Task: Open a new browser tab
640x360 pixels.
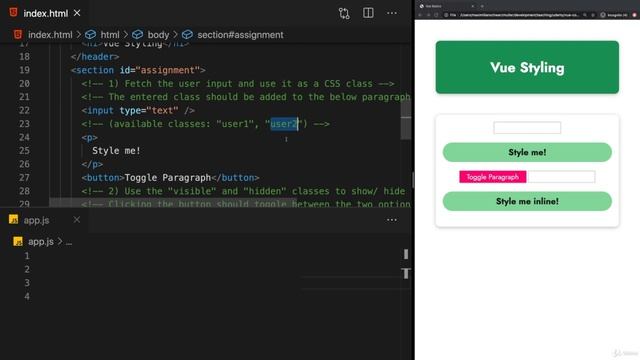Action: tap(482, 6)
